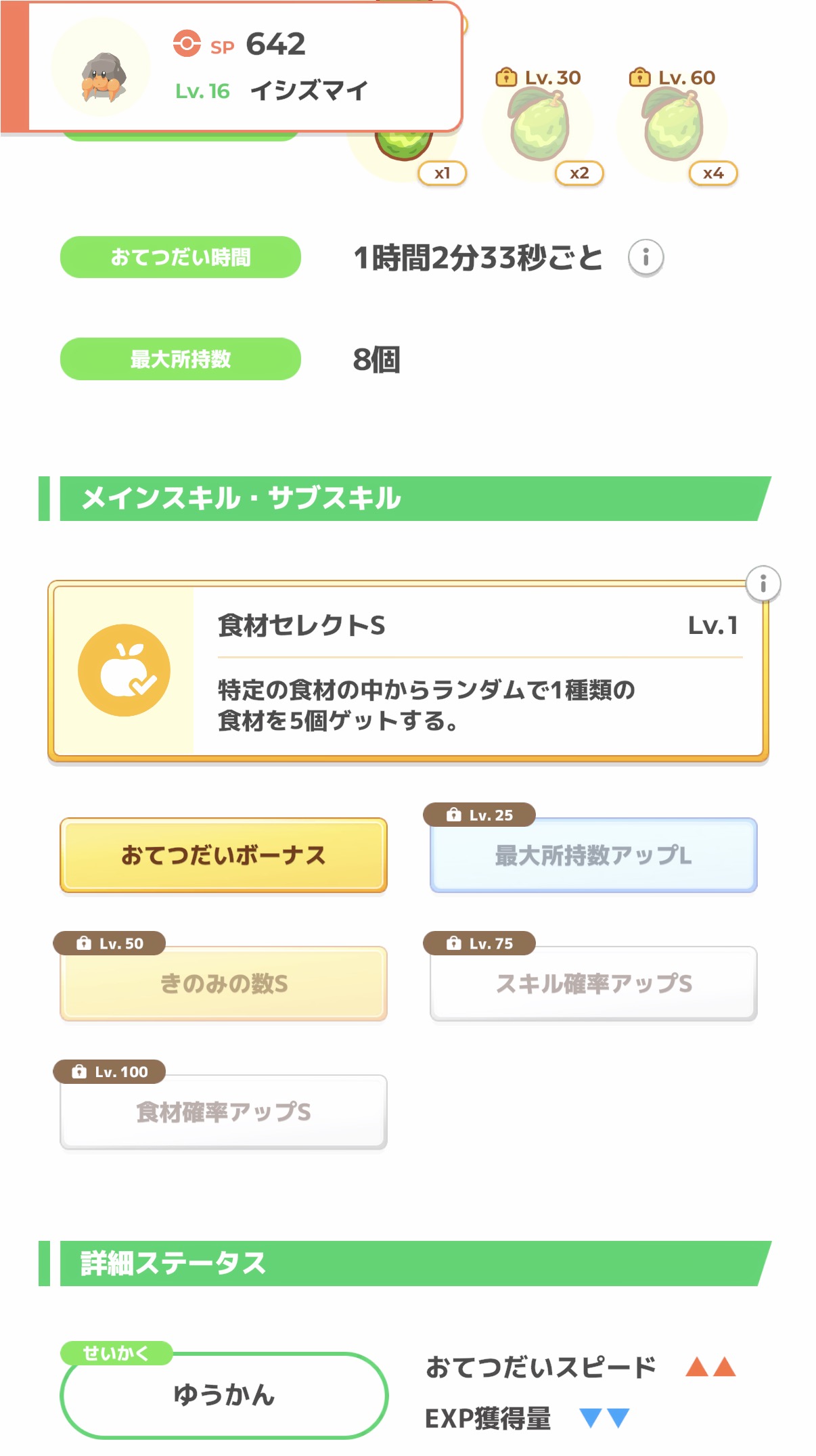The width and height of the screenshot is (816, 1456).
Task: Tap the info icon beside おてつだい時間
Action: tap(645, 257)
